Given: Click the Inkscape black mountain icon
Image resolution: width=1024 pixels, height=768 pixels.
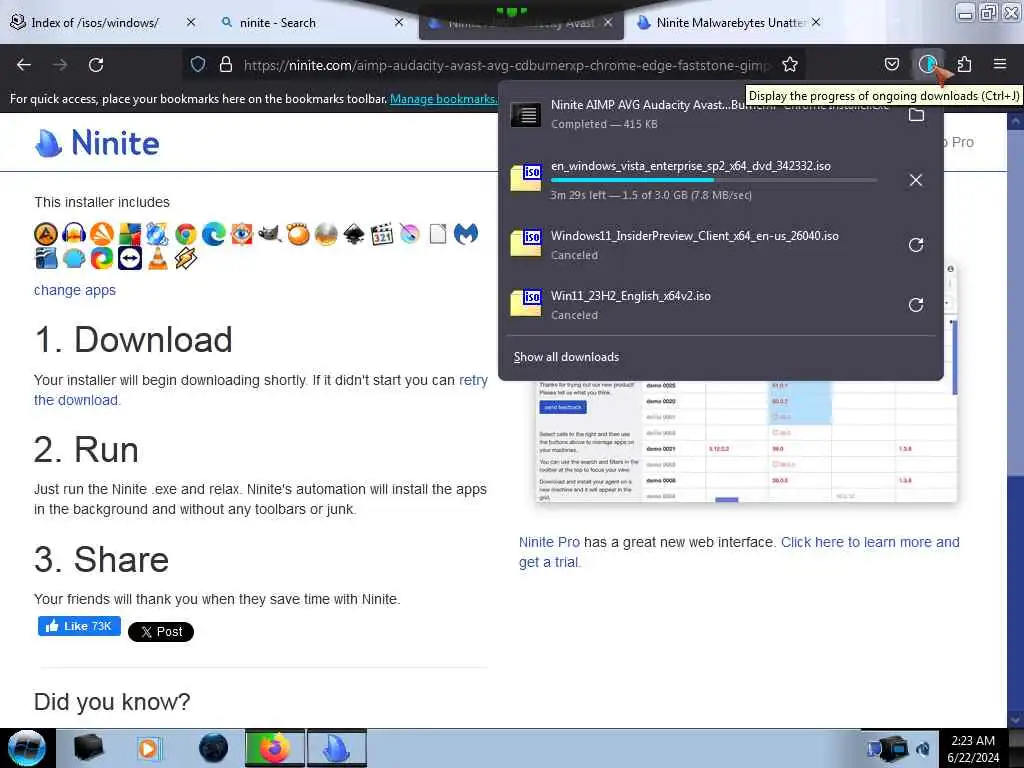Looking at the screenshot, I should [354, 234].
